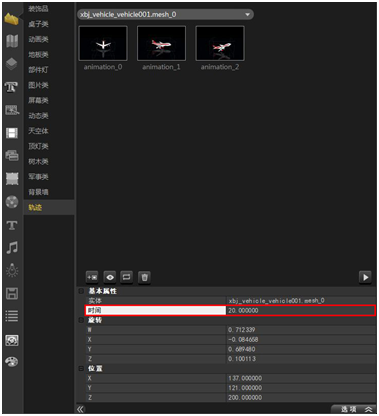The width and height of the screenshot is (379, 416).
Task: Toggle the eye visibility button
Action: click(x=110, y=277)
